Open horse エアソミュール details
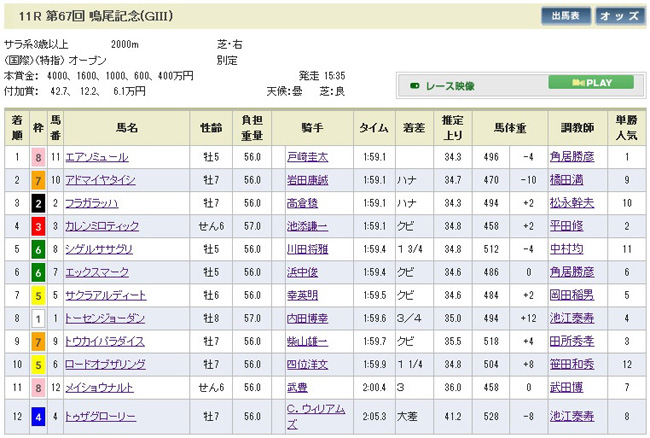The height and width of the screenshot is (438, 650). [97, 157]
